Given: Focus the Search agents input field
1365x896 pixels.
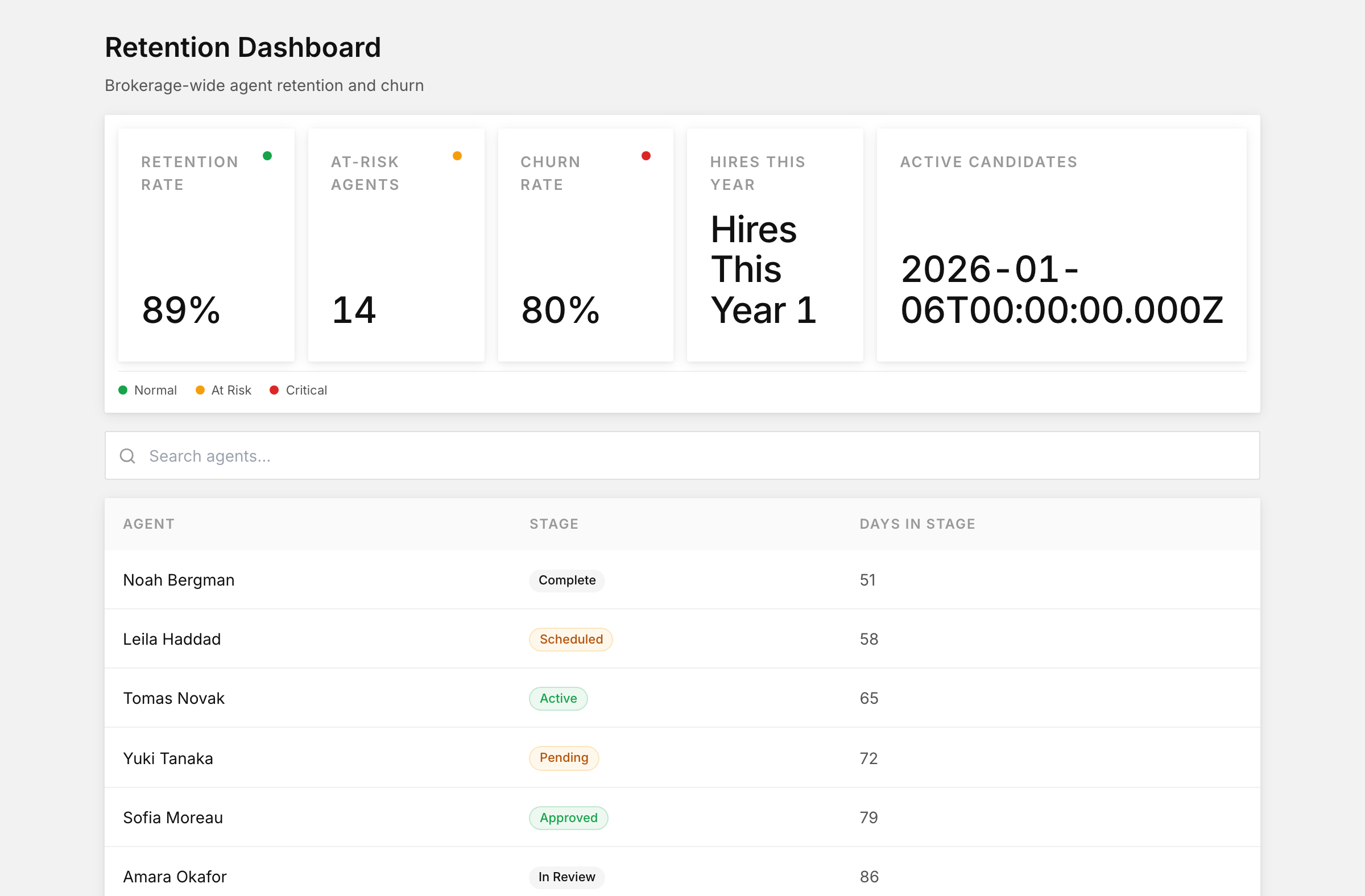Looking at the screenshot, I should [682, 456].
